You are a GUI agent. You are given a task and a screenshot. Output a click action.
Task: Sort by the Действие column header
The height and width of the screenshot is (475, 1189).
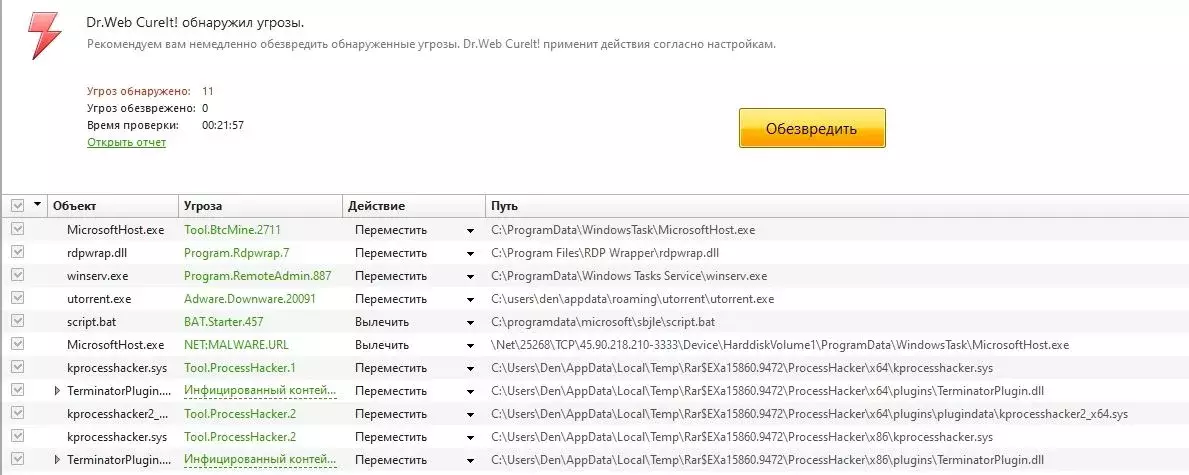tap(376, 206)
